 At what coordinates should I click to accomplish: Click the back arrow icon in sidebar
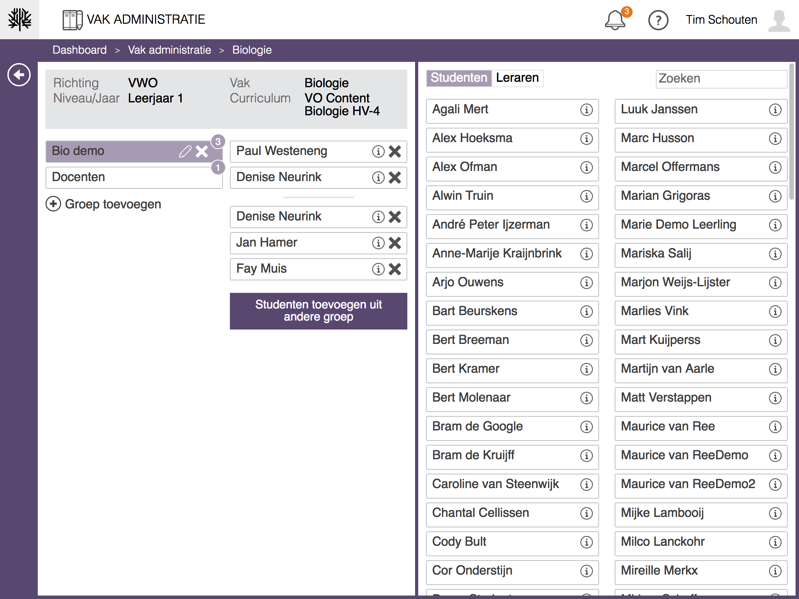(19, 75)
